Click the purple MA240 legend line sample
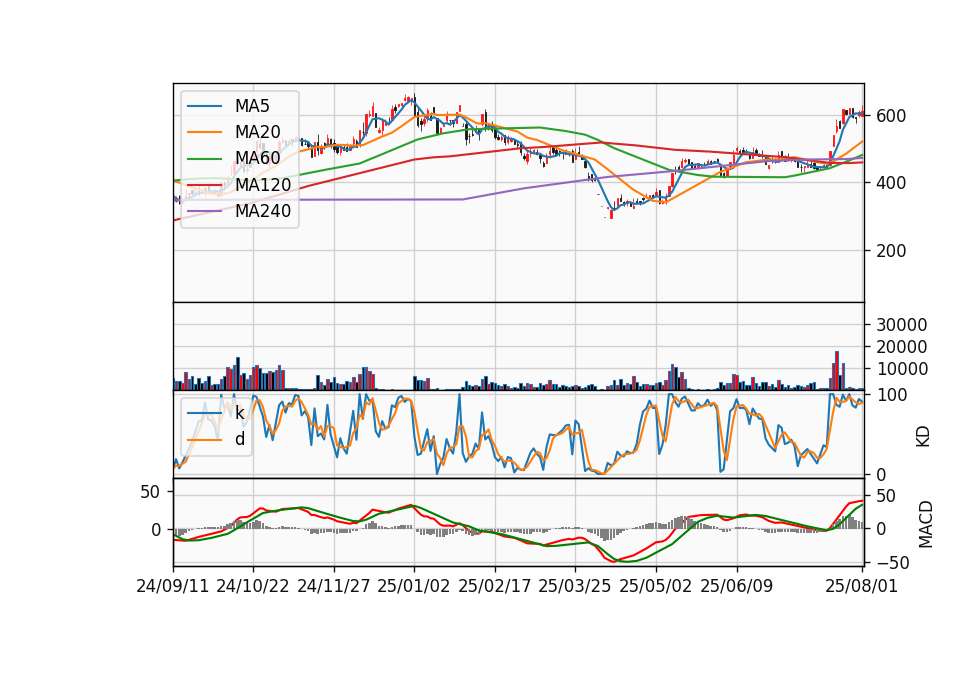The height and width of the screenshot is (690, 960). [x=204, y=211]
